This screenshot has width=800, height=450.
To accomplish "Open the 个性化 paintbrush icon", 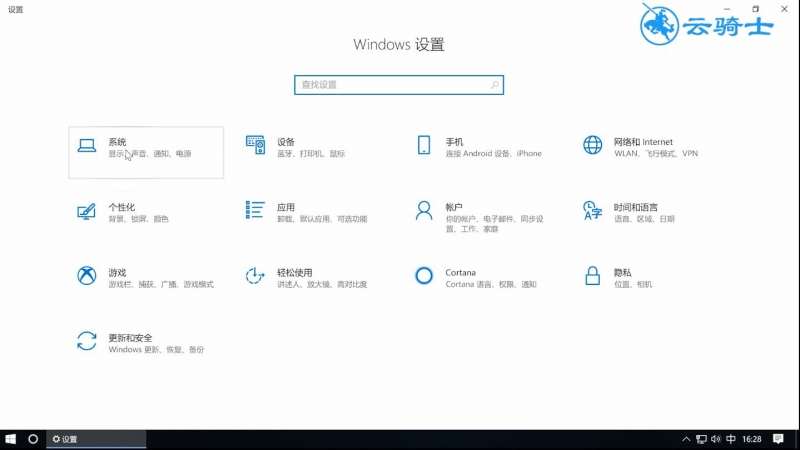I will [86, 211].
